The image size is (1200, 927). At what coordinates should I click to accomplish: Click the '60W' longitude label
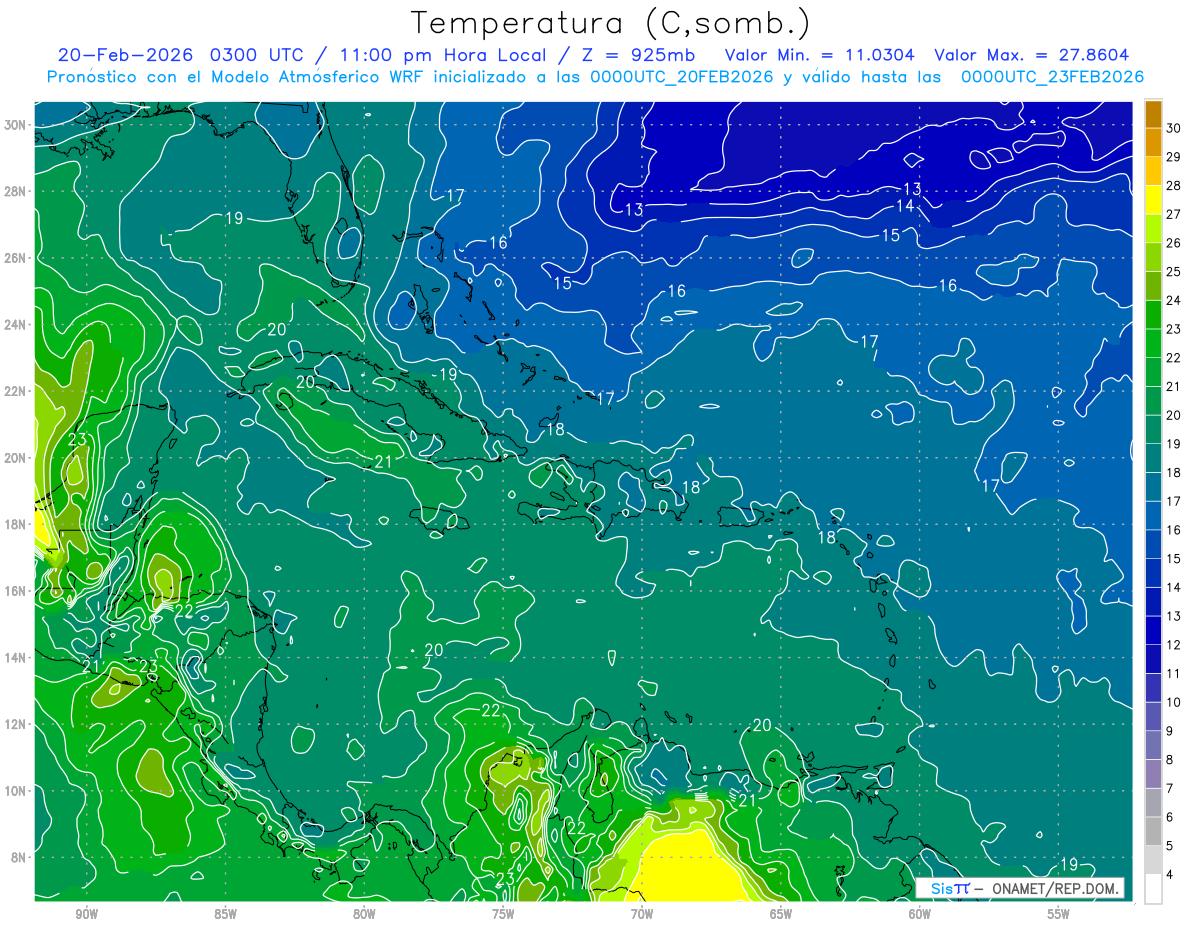point(920,914)
